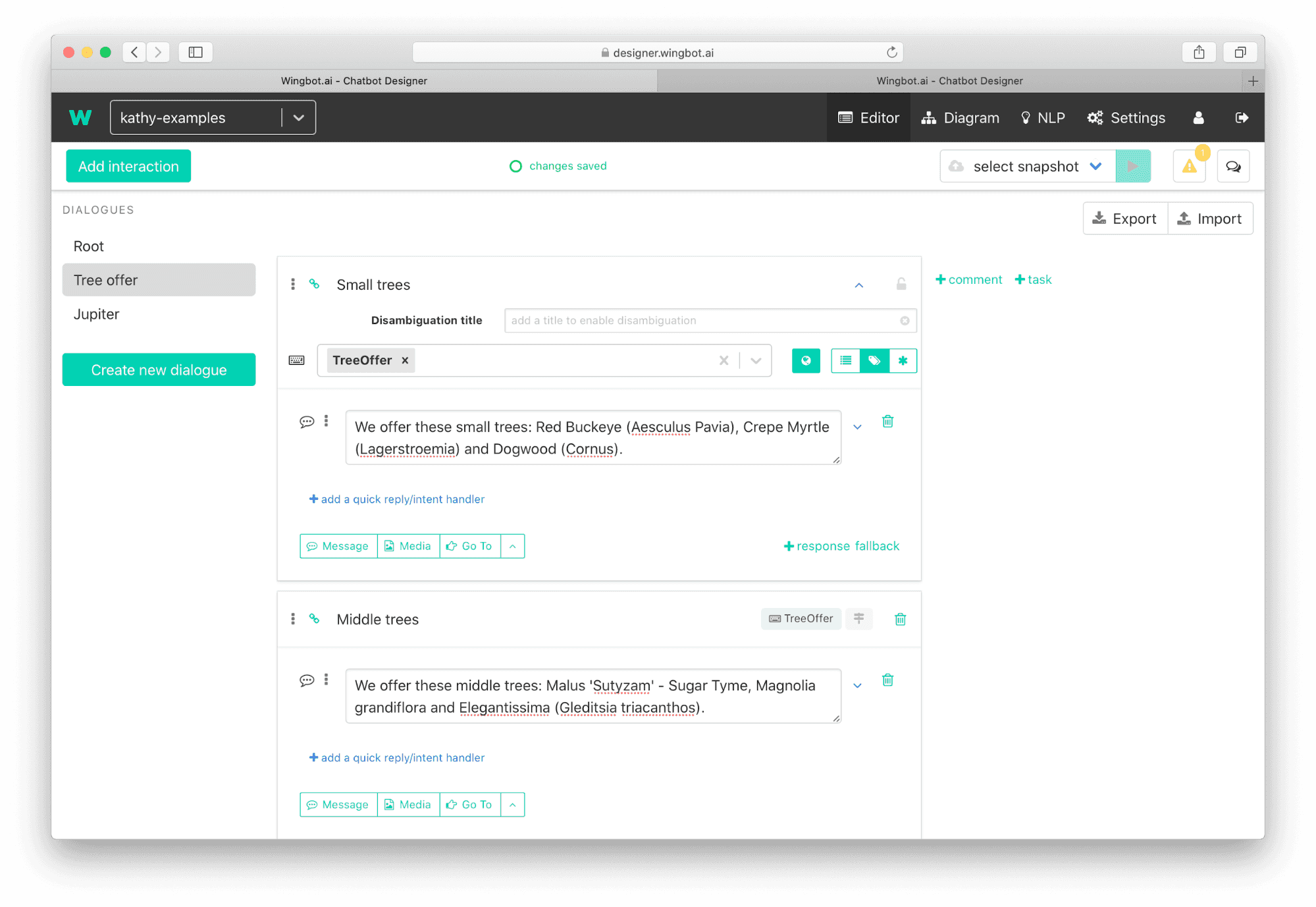Switch to the Editor tab
This screenshot has width=1316, height=907.
[x=868, y=117]
